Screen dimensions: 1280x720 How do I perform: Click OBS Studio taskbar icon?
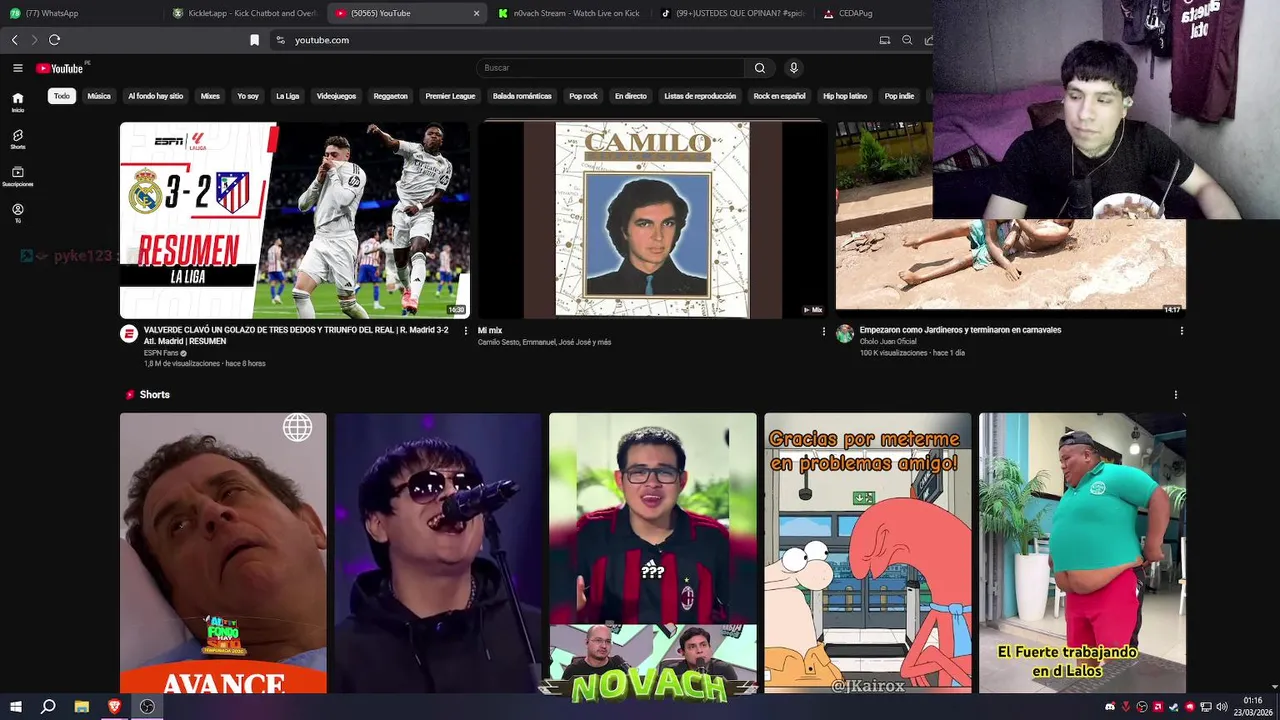[x=147, y=707]
